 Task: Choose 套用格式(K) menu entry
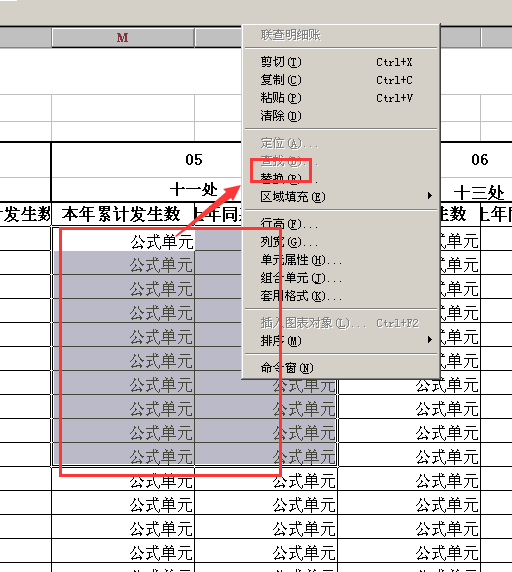click(x=341, y=296)
